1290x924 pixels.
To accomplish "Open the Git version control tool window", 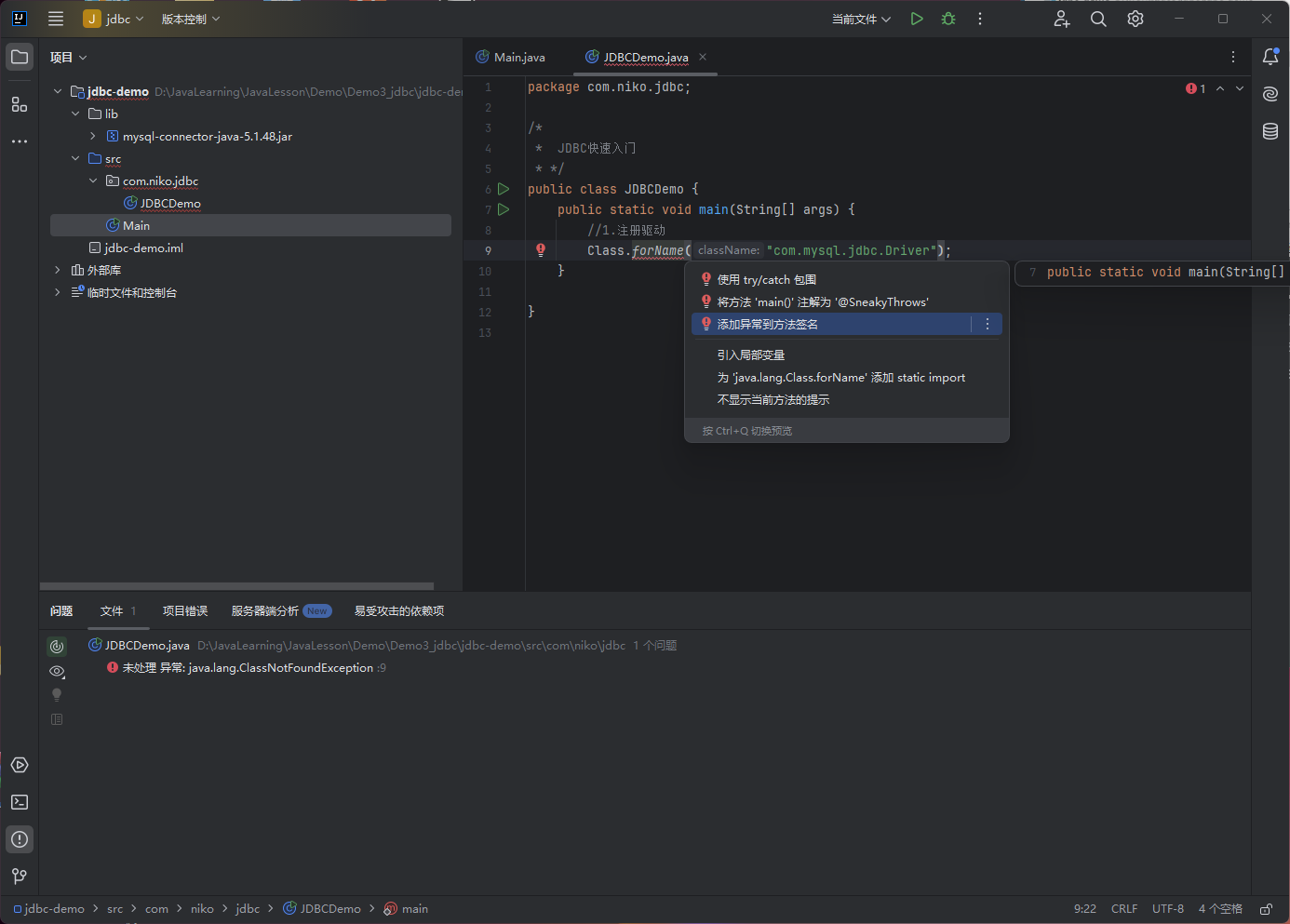I will click(20, 877).
